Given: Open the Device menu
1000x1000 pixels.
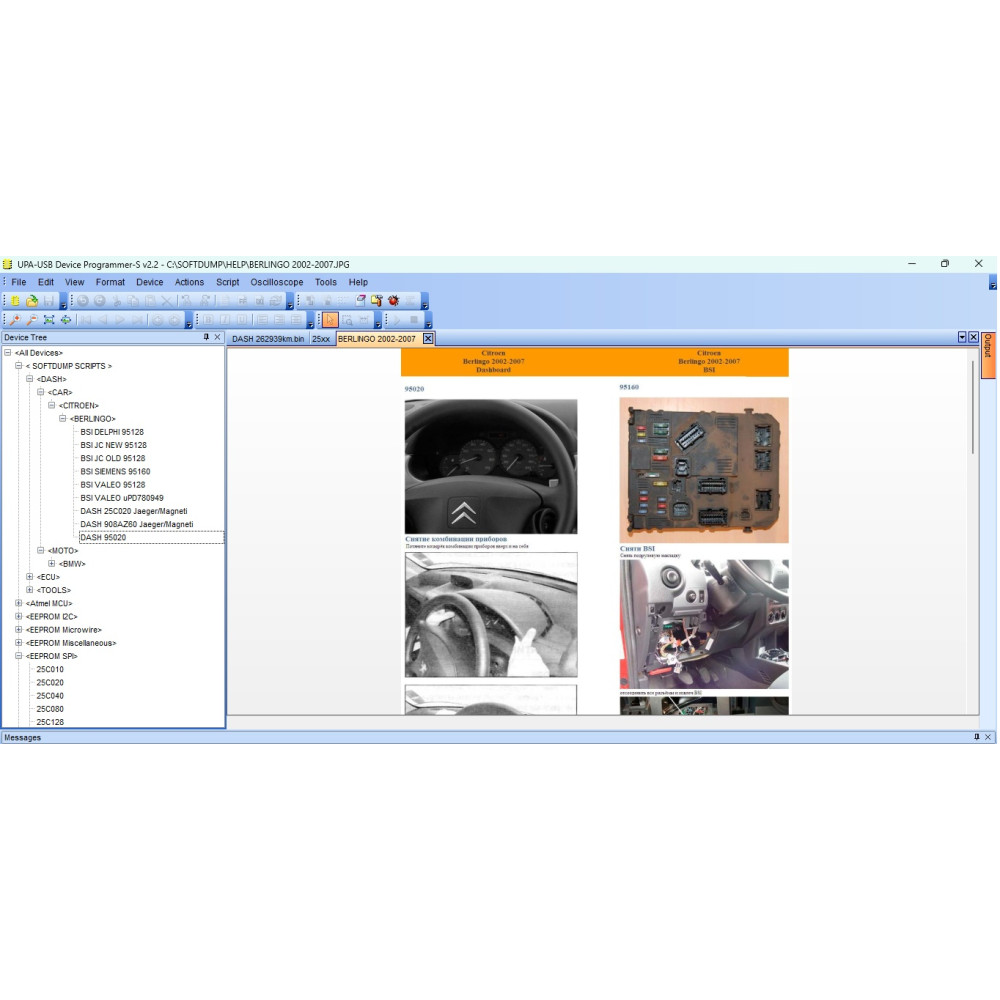Looking at the screenshot, I should [x=150, y=282].
